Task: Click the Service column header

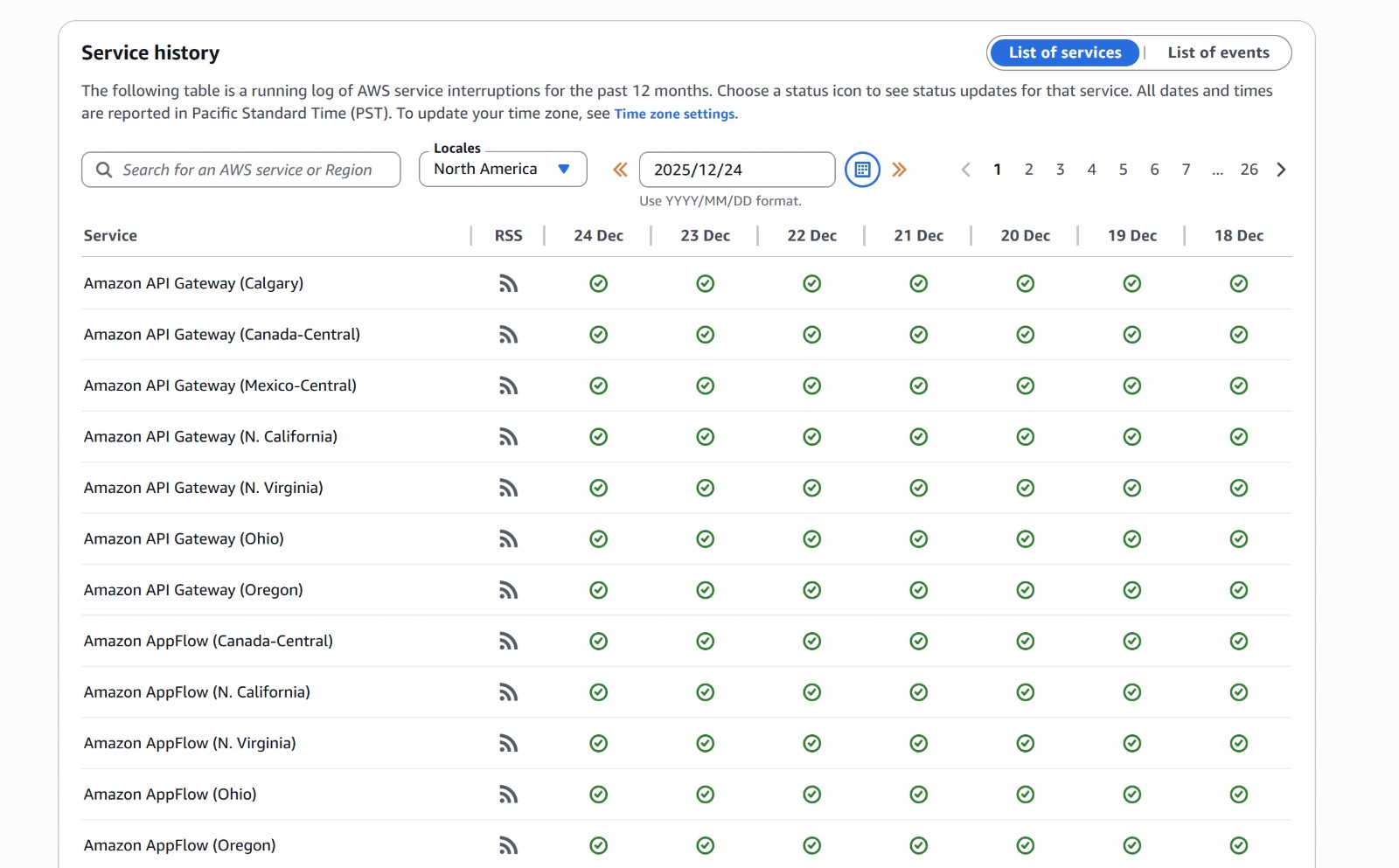Action: [110, 235]
